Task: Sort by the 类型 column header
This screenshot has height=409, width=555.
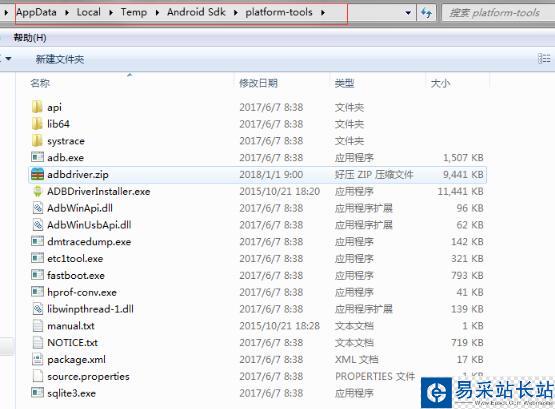Action: pos(344,83)
